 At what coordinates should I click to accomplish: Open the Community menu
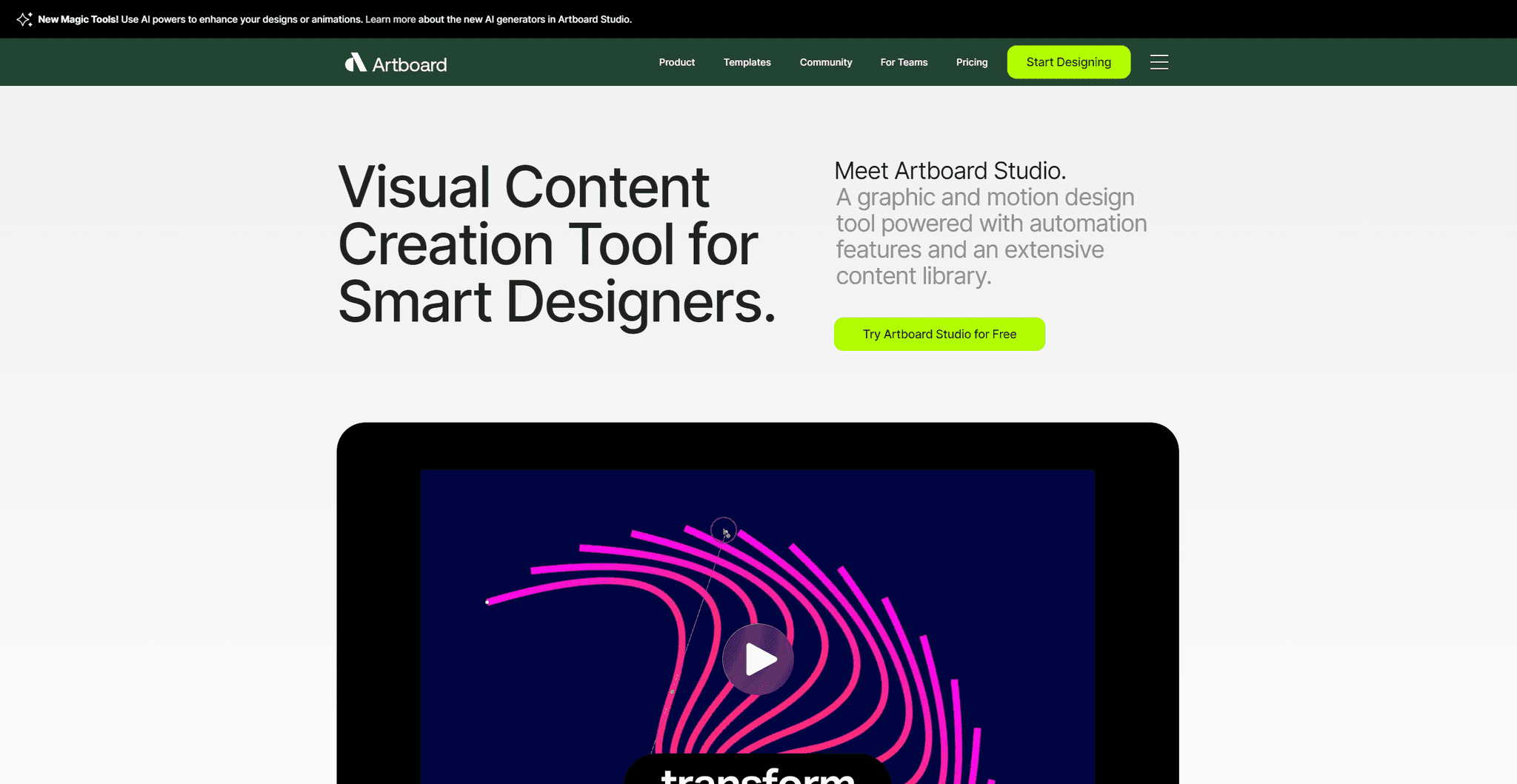click(826, 62)
